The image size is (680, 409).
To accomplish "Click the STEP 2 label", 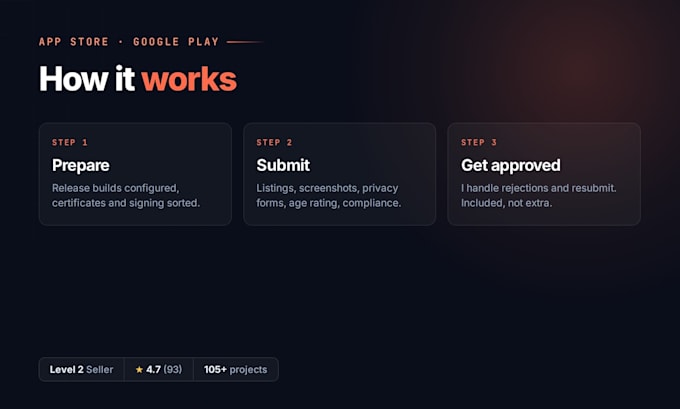I will coord(274,142).
